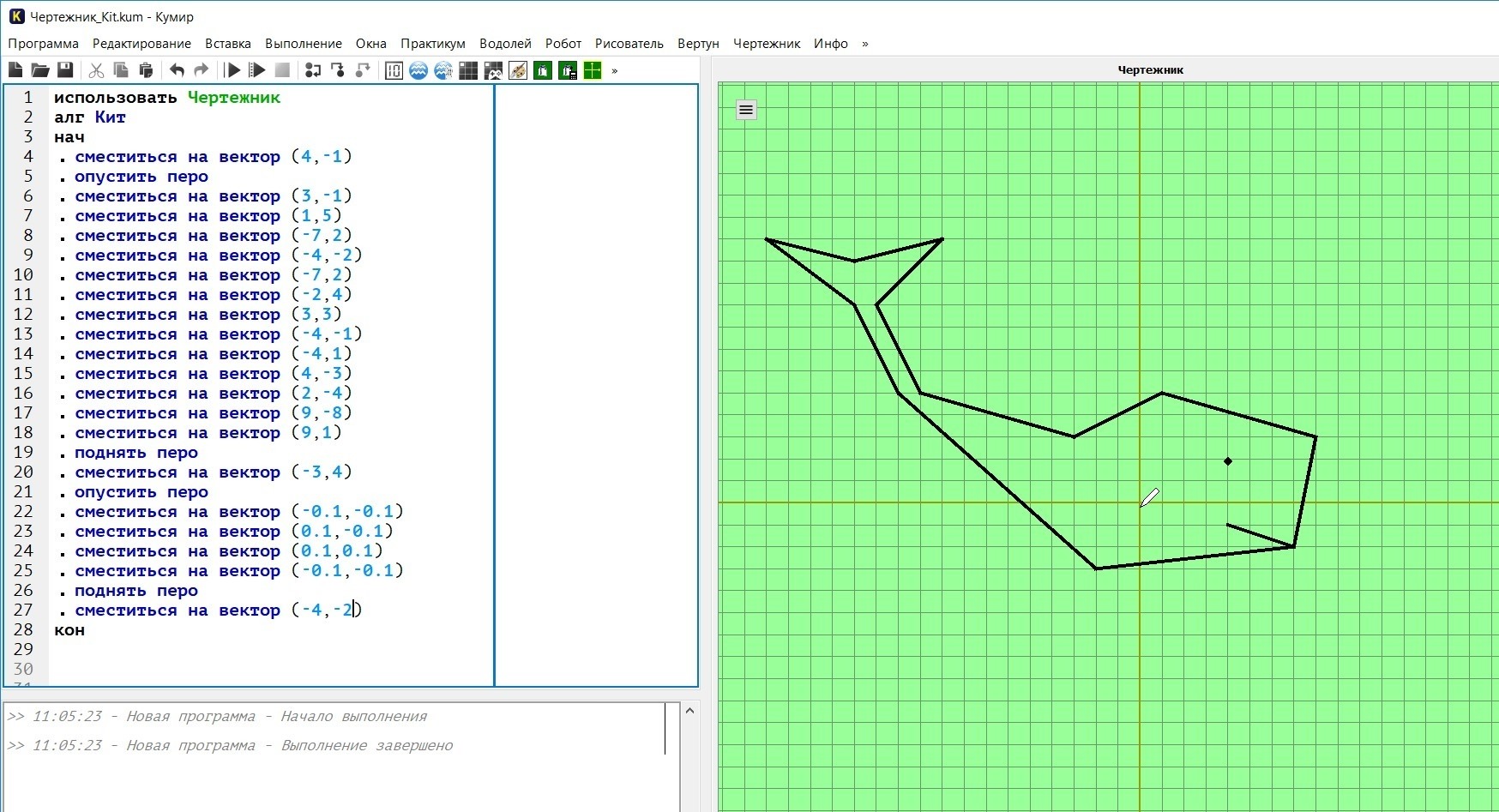Viewport: 1499px width, 812px height.
Task: Step into icon in toolbar
Action: tap(338, 70)
